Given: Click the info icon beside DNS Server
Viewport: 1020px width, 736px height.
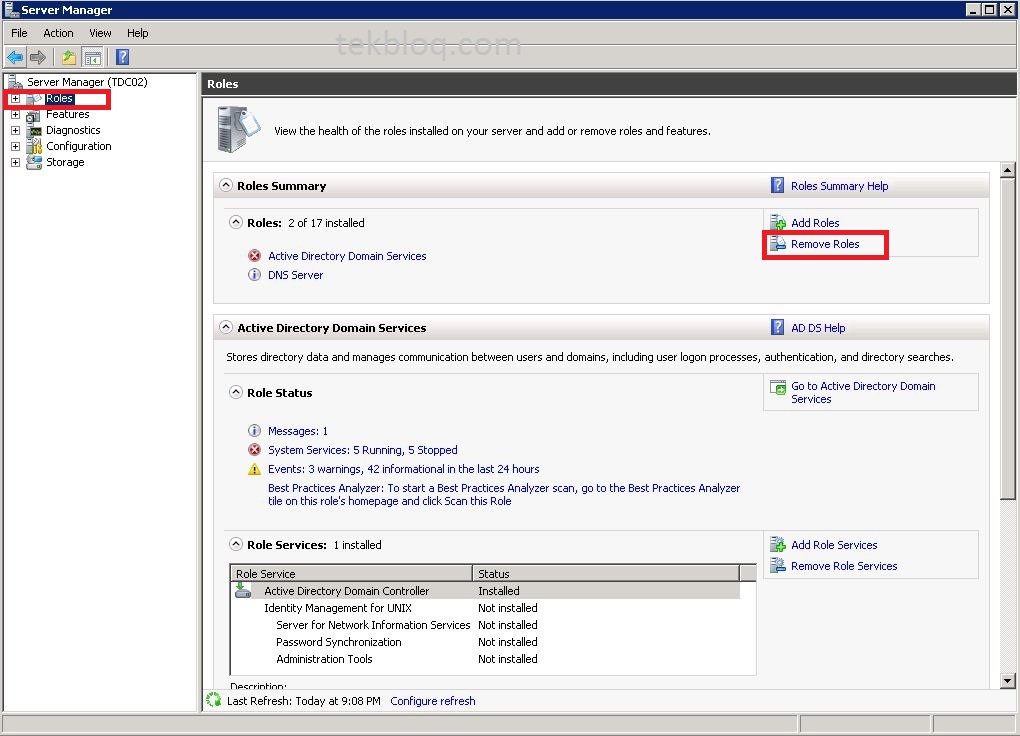Looking at the screenshot, I should click(x=254, y=275).
